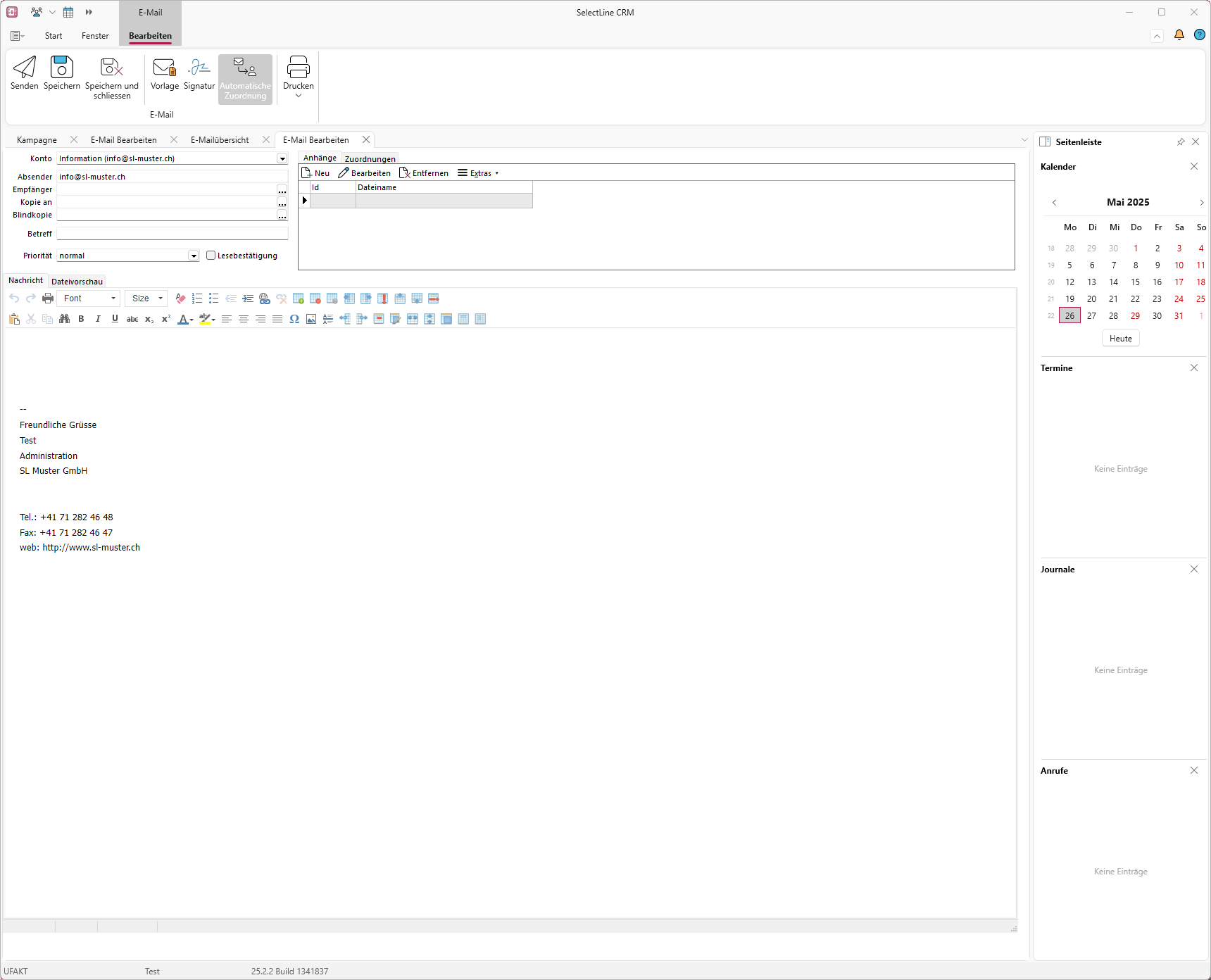This screenshot has height=980, width=1211.
Task: Click the Omega special character icon
Action: tap(294, 319)
